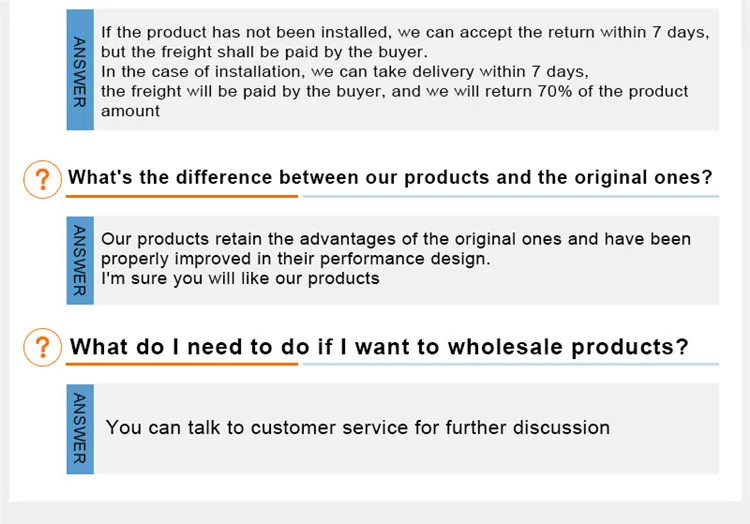Viewport: 750px width, 524px height.
Task: Click 'Our products retain the advantages' sentence
Action: (396, 239)
